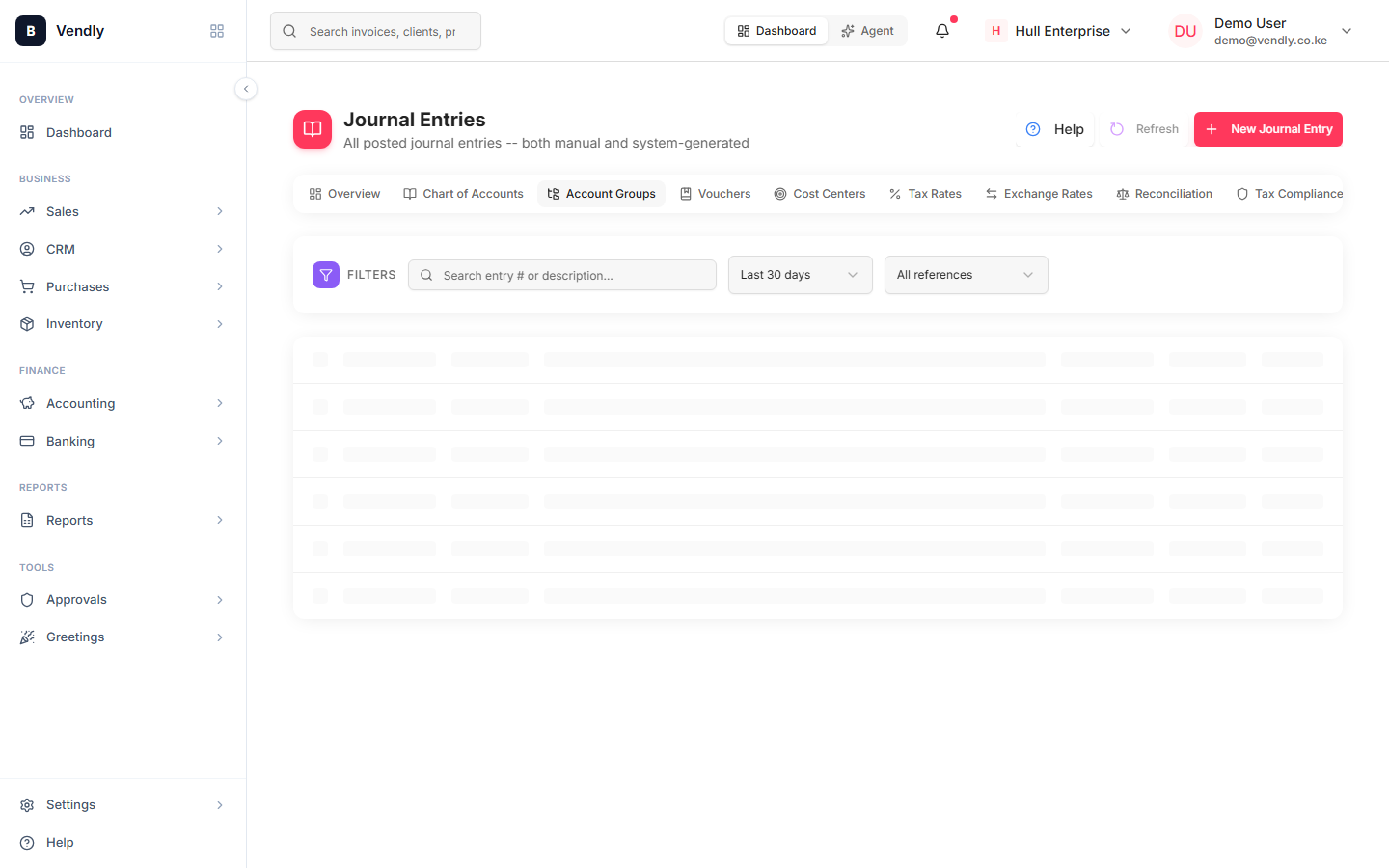Switch to Agent mode toggle
This screenshot has width=1389, height=868.
[x=867, y=31]
